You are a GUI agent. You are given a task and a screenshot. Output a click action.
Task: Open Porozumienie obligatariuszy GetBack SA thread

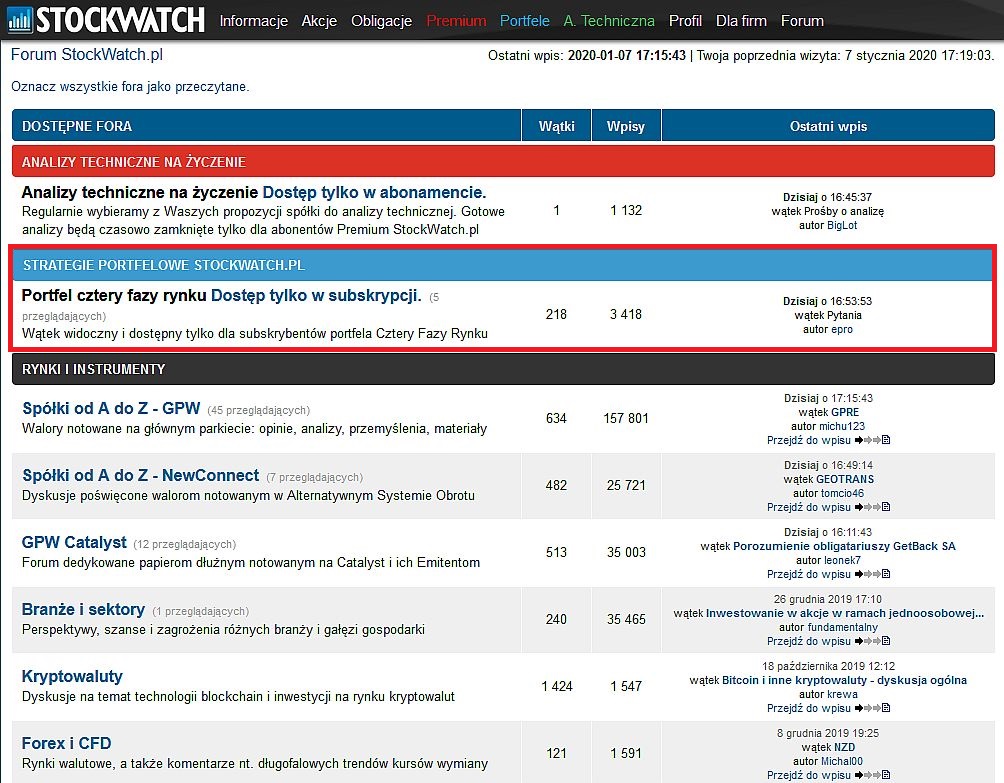[844, 546]
